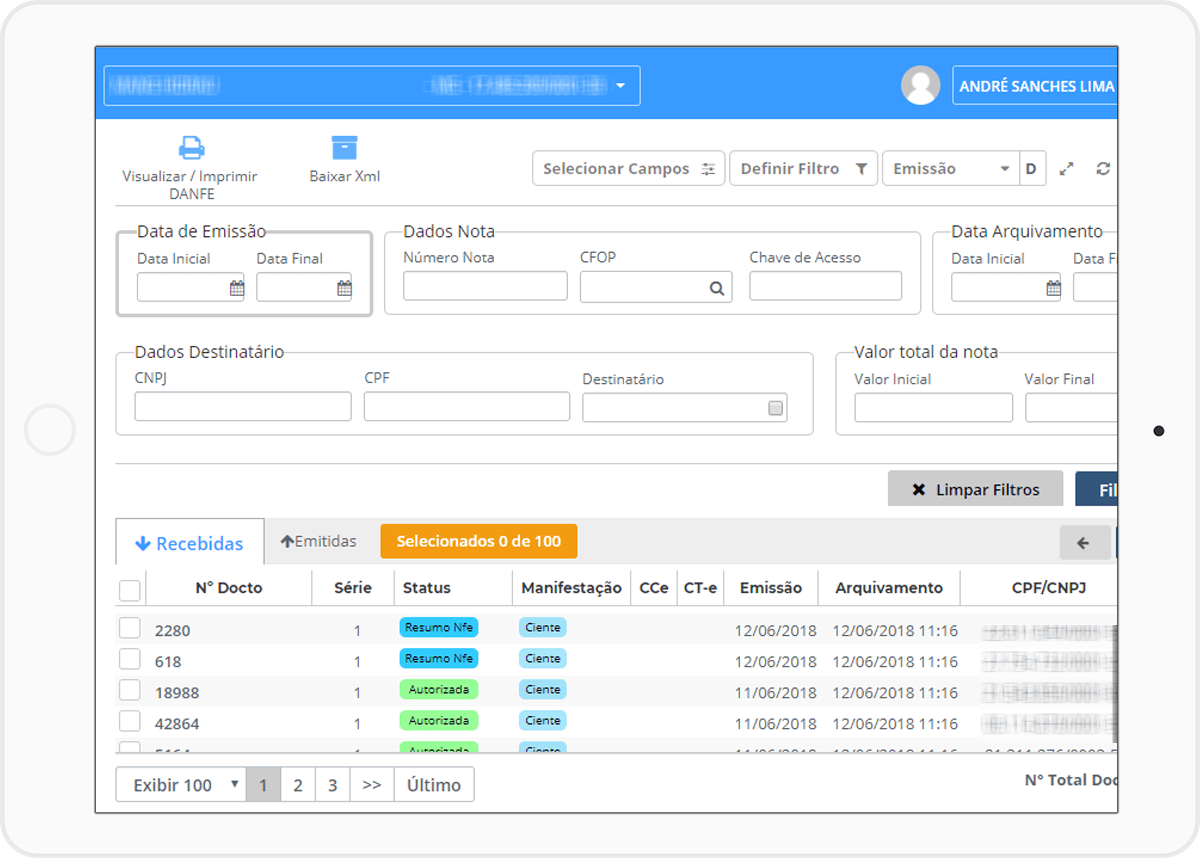Image resolution: width=1200 pixels, height=858 pixels.
Task: Sort by the N° Docto column header
Action: point(229,588)
